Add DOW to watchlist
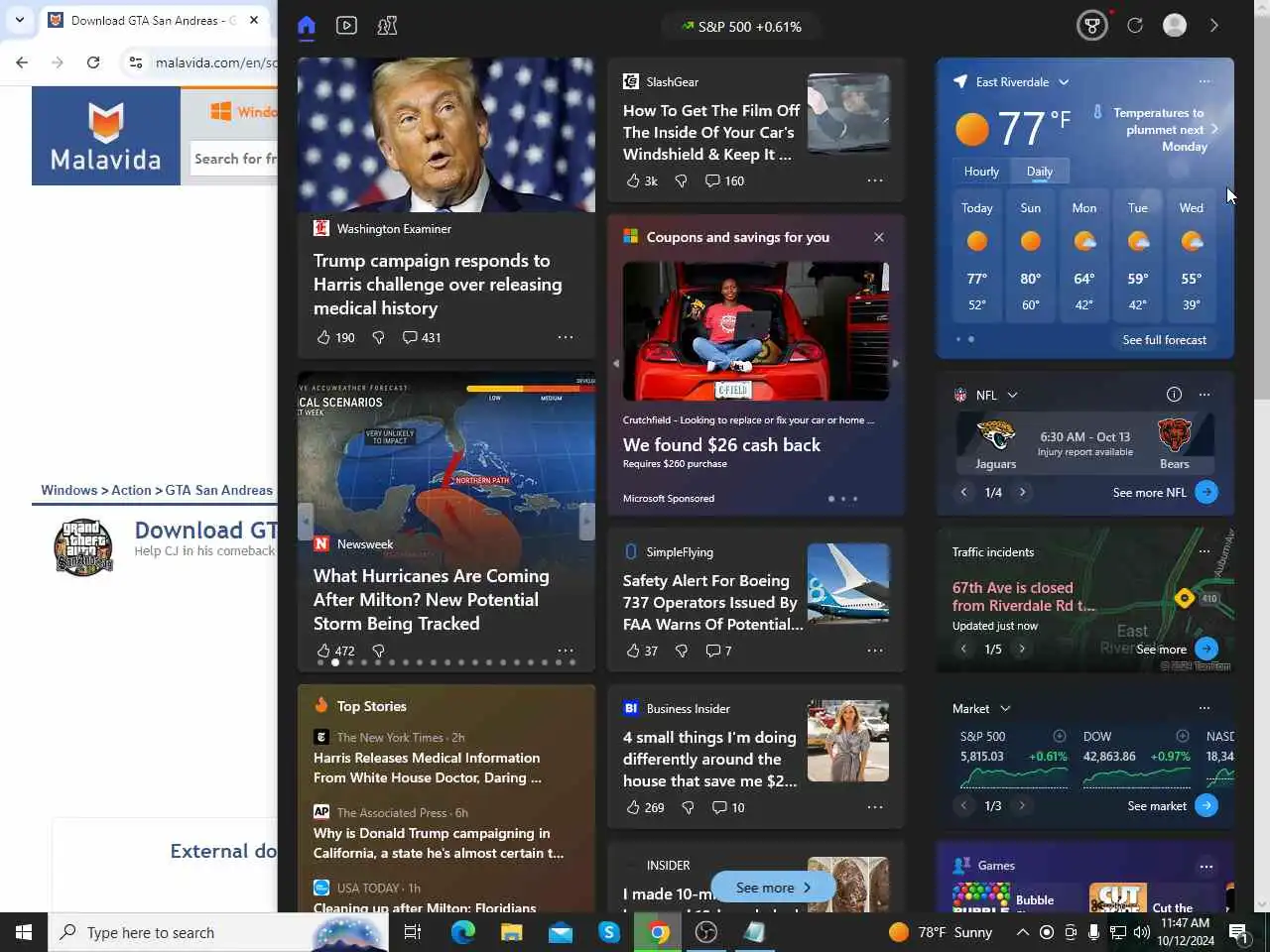1270x952 pixels. pos(1182,736)
